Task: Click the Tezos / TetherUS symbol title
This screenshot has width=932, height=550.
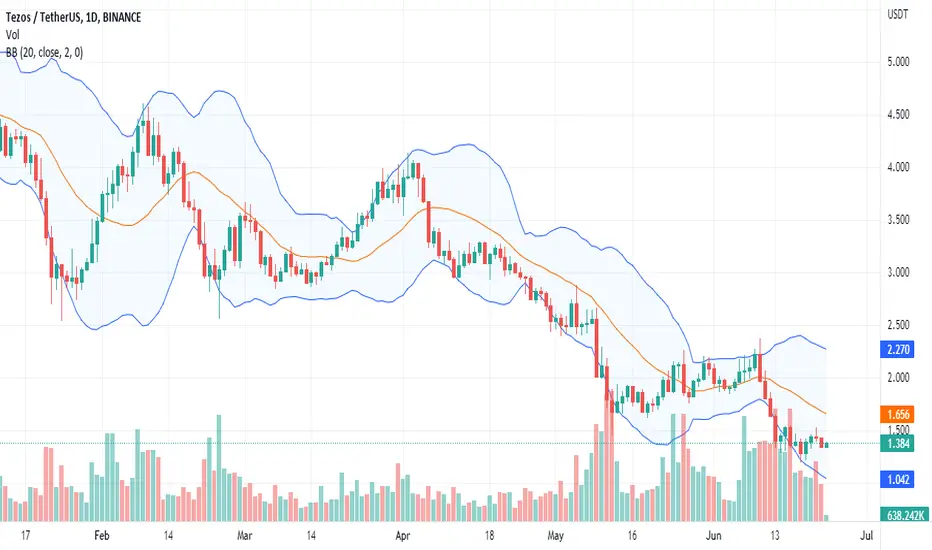Action: click(x=73, y=17)
